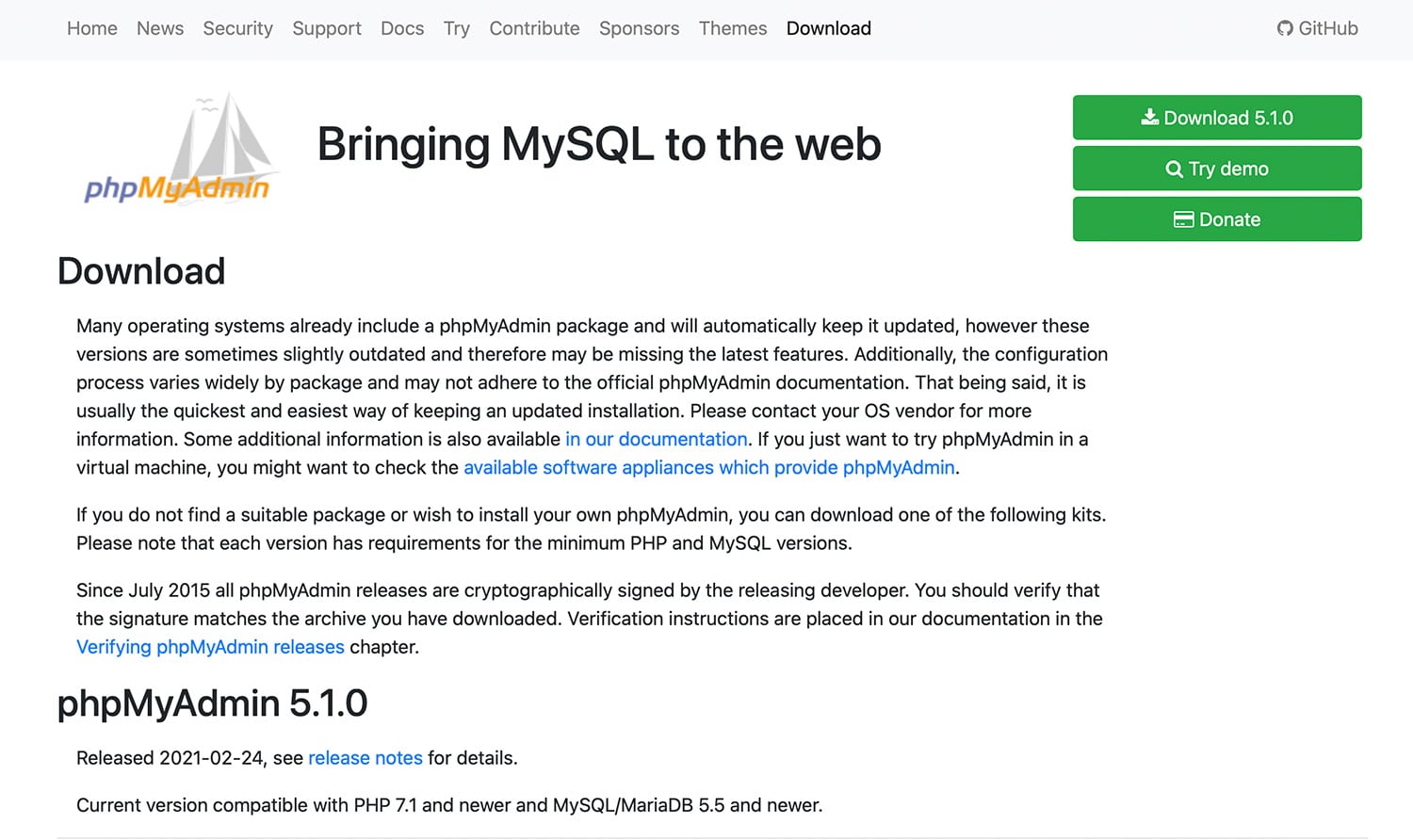Image resolution: width=1413 pixels, height=840 pixels.
Task: Navigate to the Home page
Action: (x=91, y=28)
